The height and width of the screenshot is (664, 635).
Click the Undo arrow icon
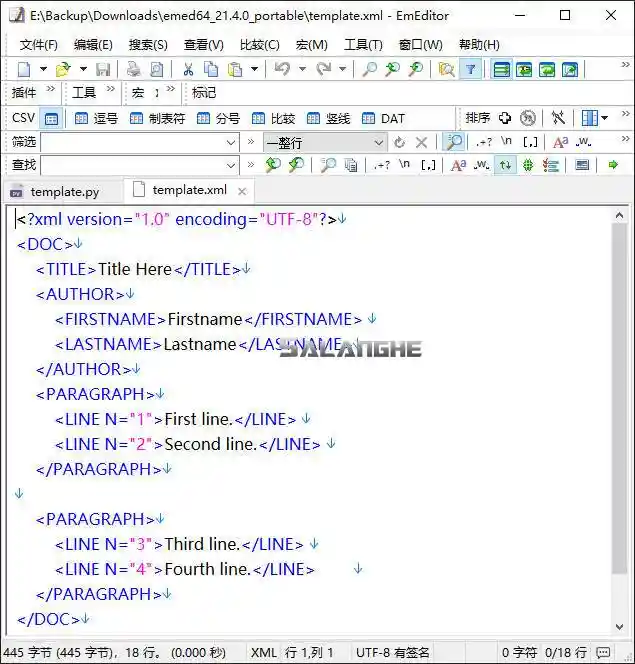(x=283, y=69)
